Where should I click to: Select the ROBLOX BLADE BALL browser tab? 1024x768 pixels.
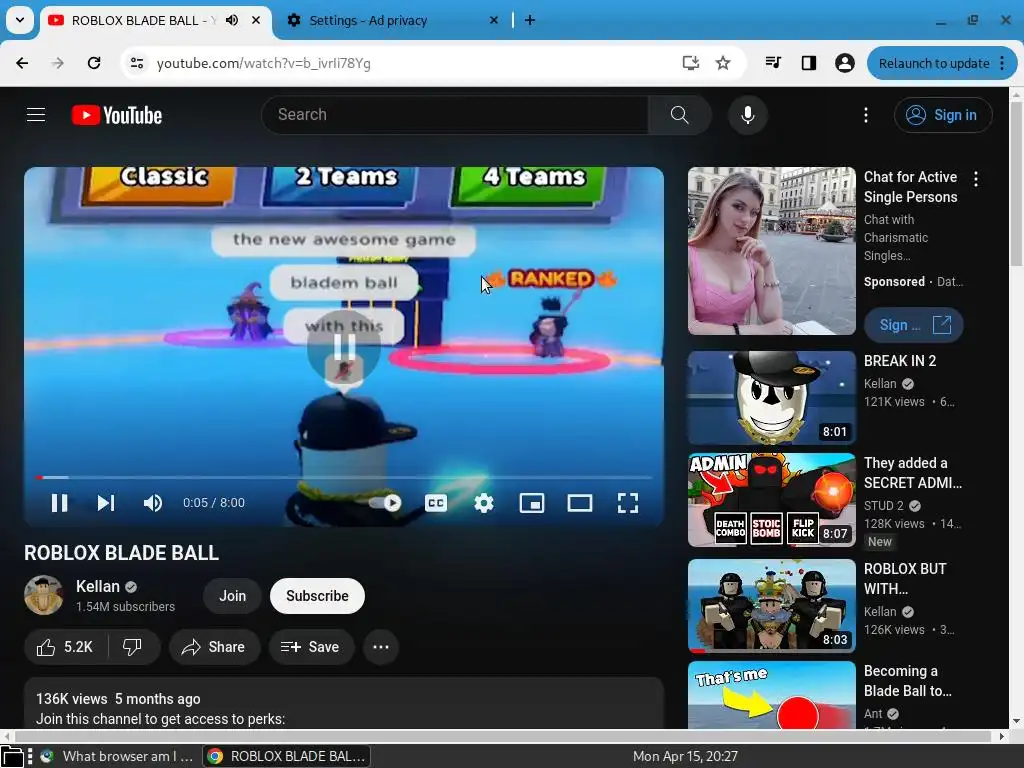point(142,20)
